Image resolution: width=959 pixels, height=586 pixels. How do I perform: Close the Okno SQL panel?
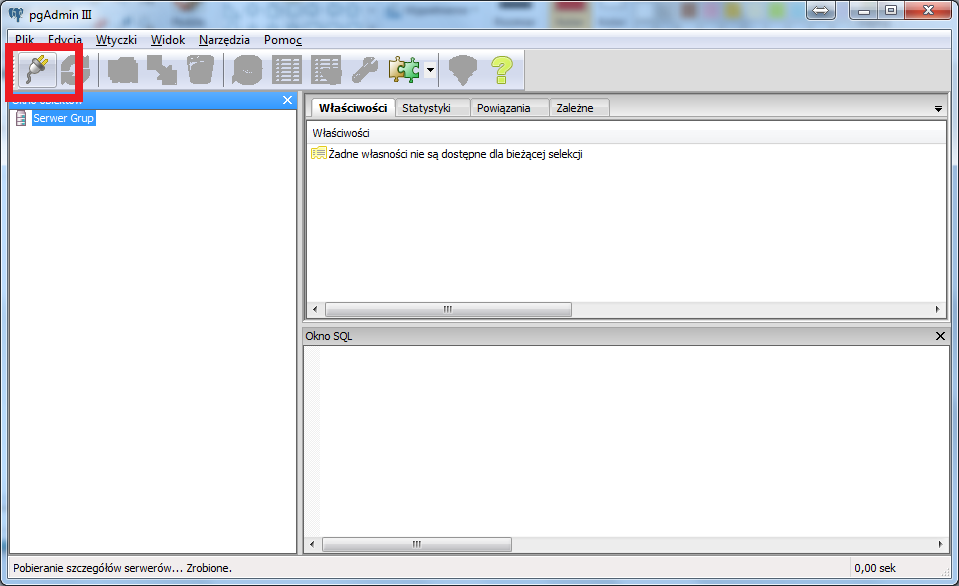941,336
